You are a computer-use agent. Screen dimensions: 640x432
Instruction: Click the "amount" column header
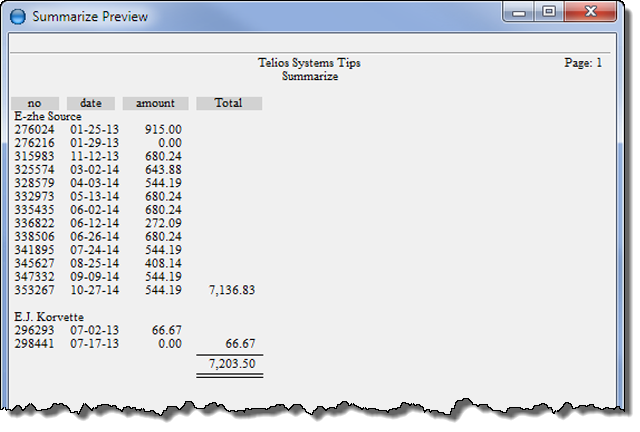pos(155,103)
